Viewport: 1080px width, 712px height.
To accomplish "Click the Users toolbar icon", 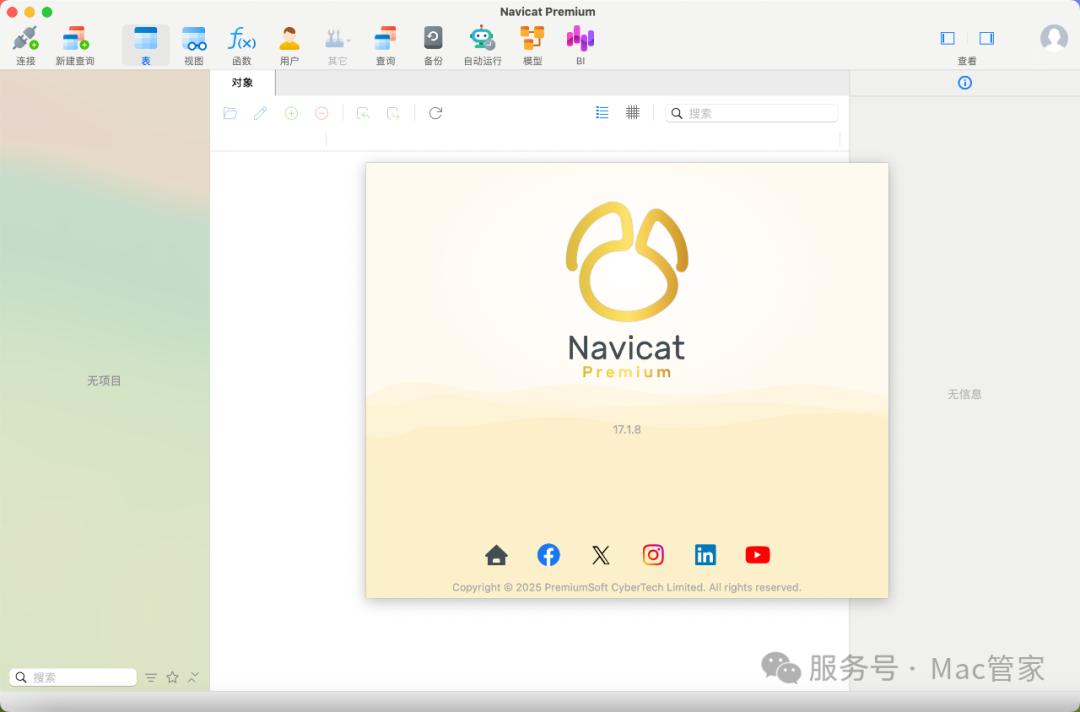I will [289, 40].
